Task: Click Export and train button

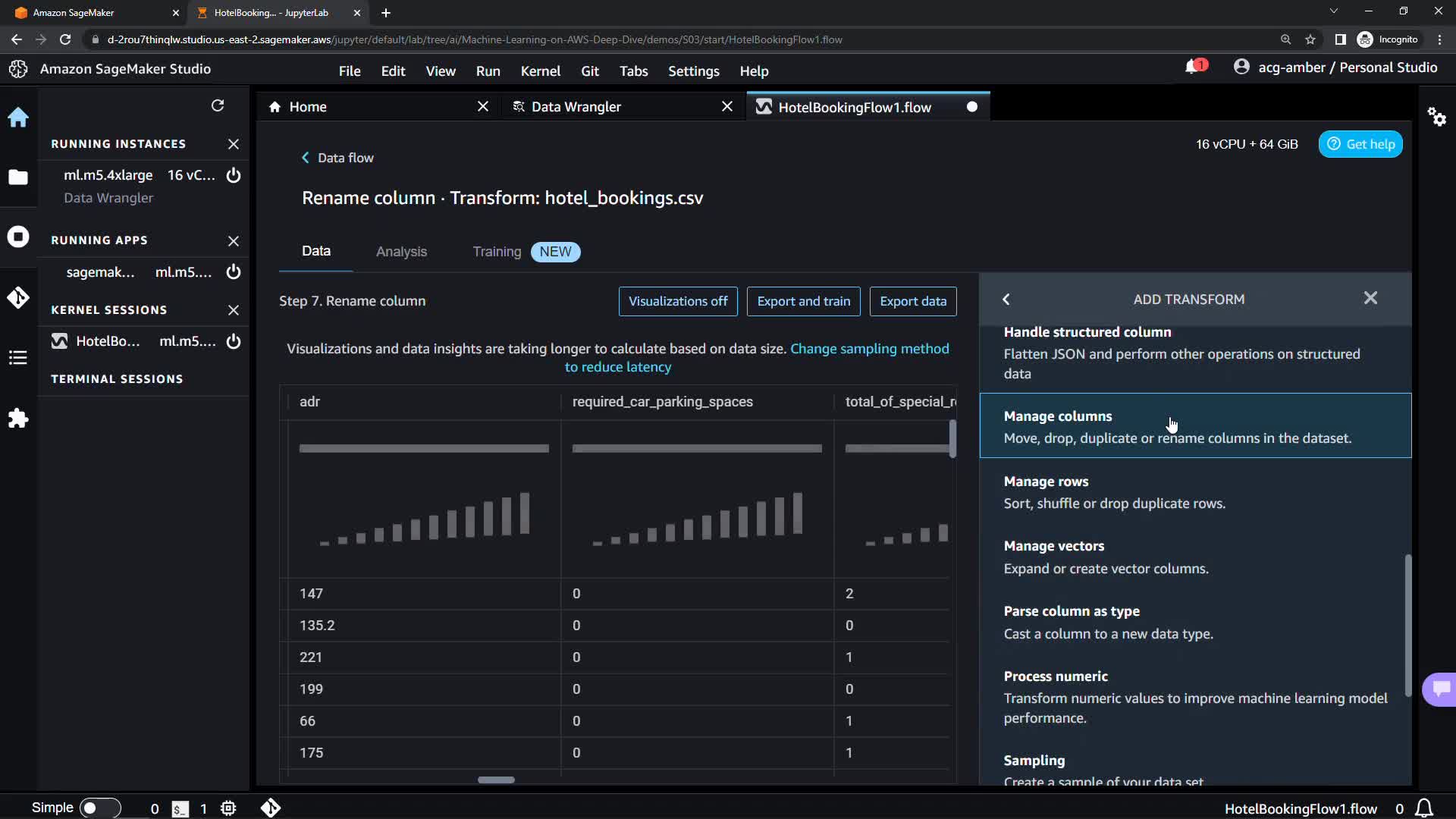Action: coord(803,301)
